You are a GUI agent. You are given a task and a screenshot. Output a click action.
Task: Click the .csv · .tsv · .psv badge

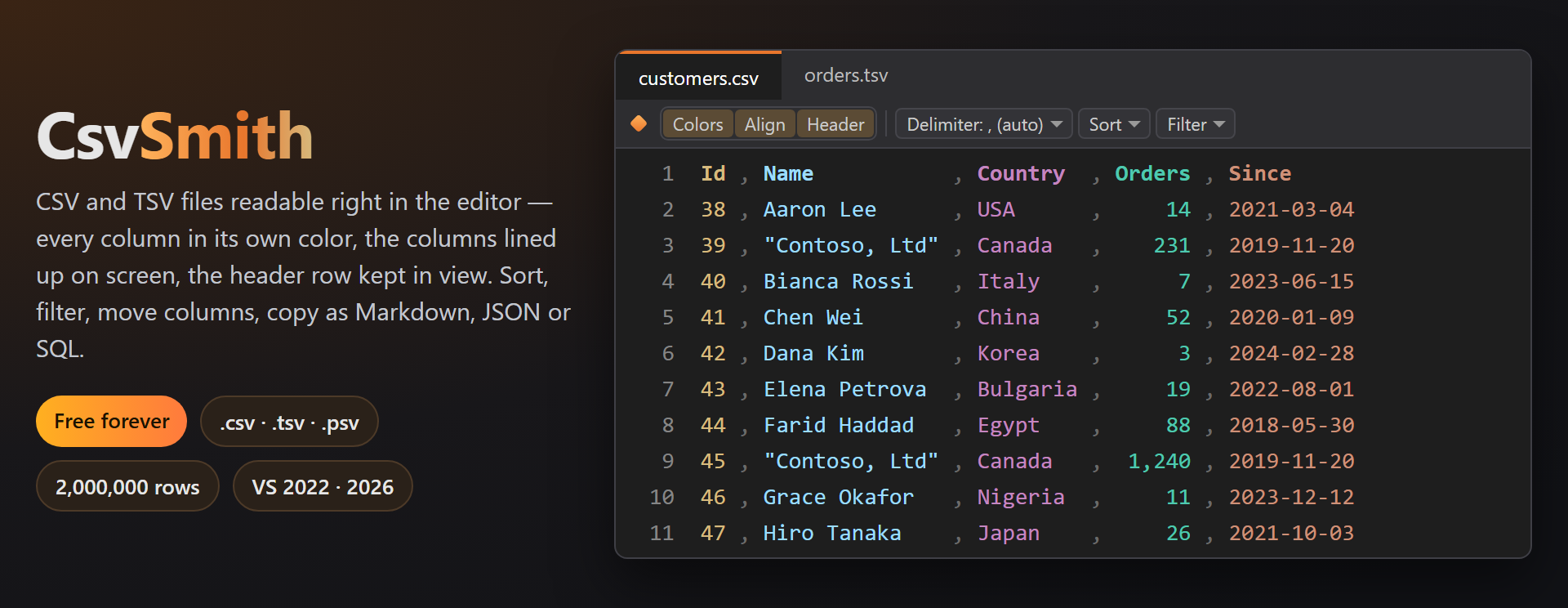[289, 422]
